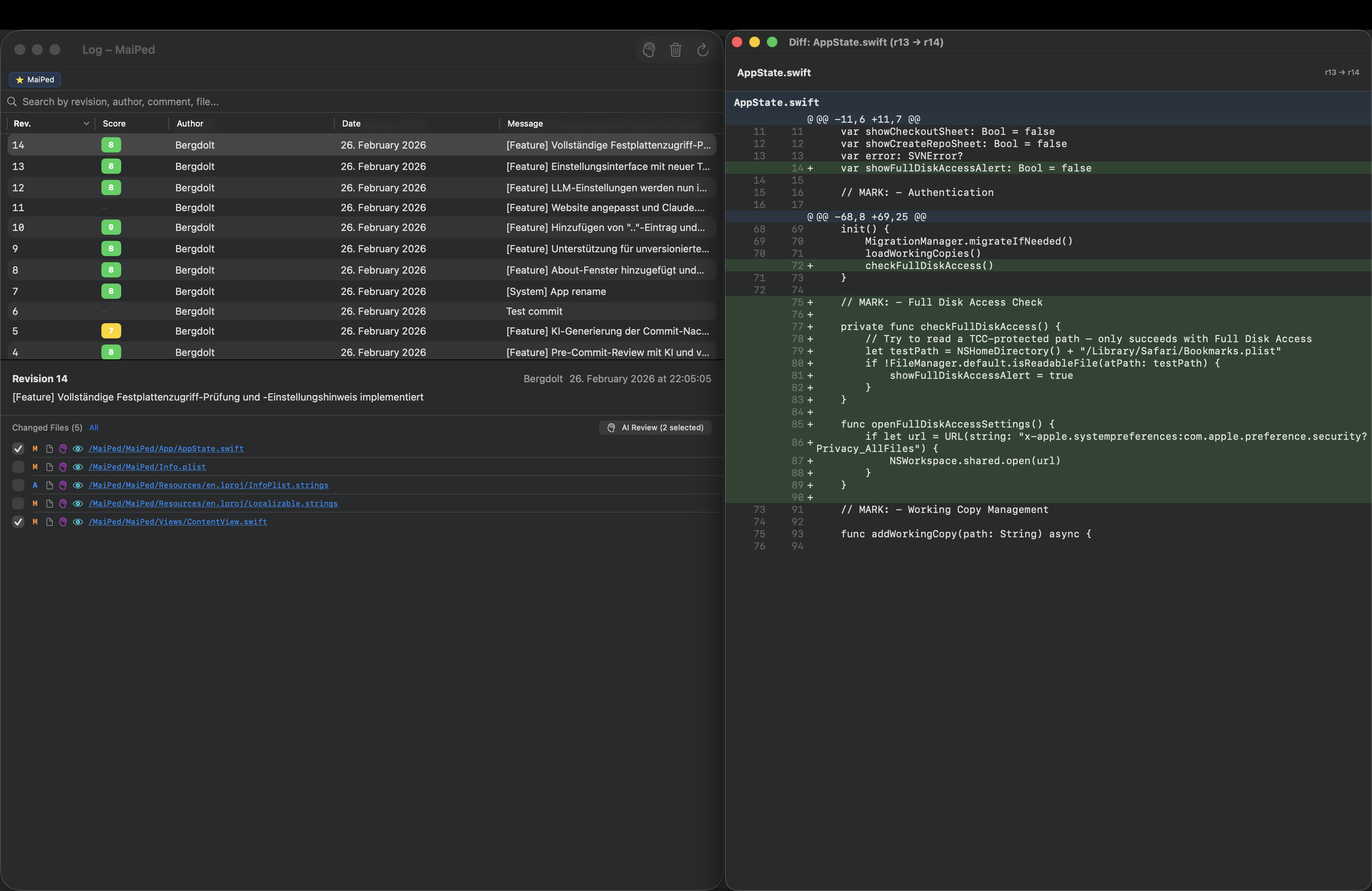This screenshot has width=1372, height=891.
Task: Click the brain AI icon next to AppState.swift
Action: pyautogui.click(x=63, y=449)
